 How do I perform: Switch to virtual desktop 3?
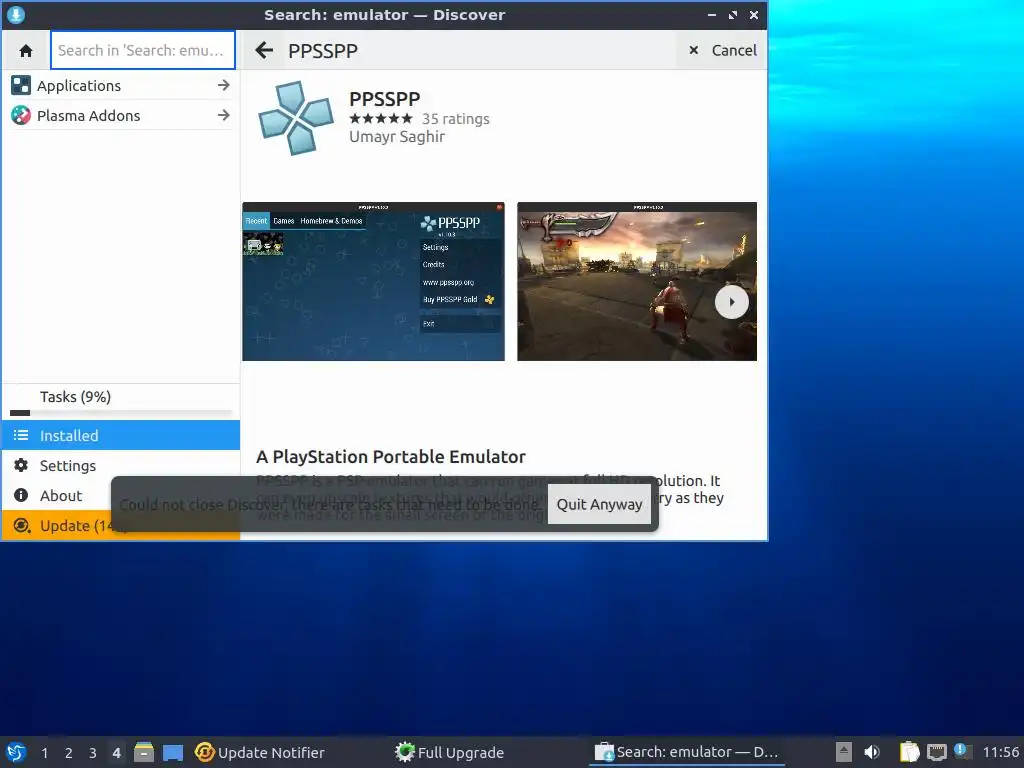[x=93, y=753]
